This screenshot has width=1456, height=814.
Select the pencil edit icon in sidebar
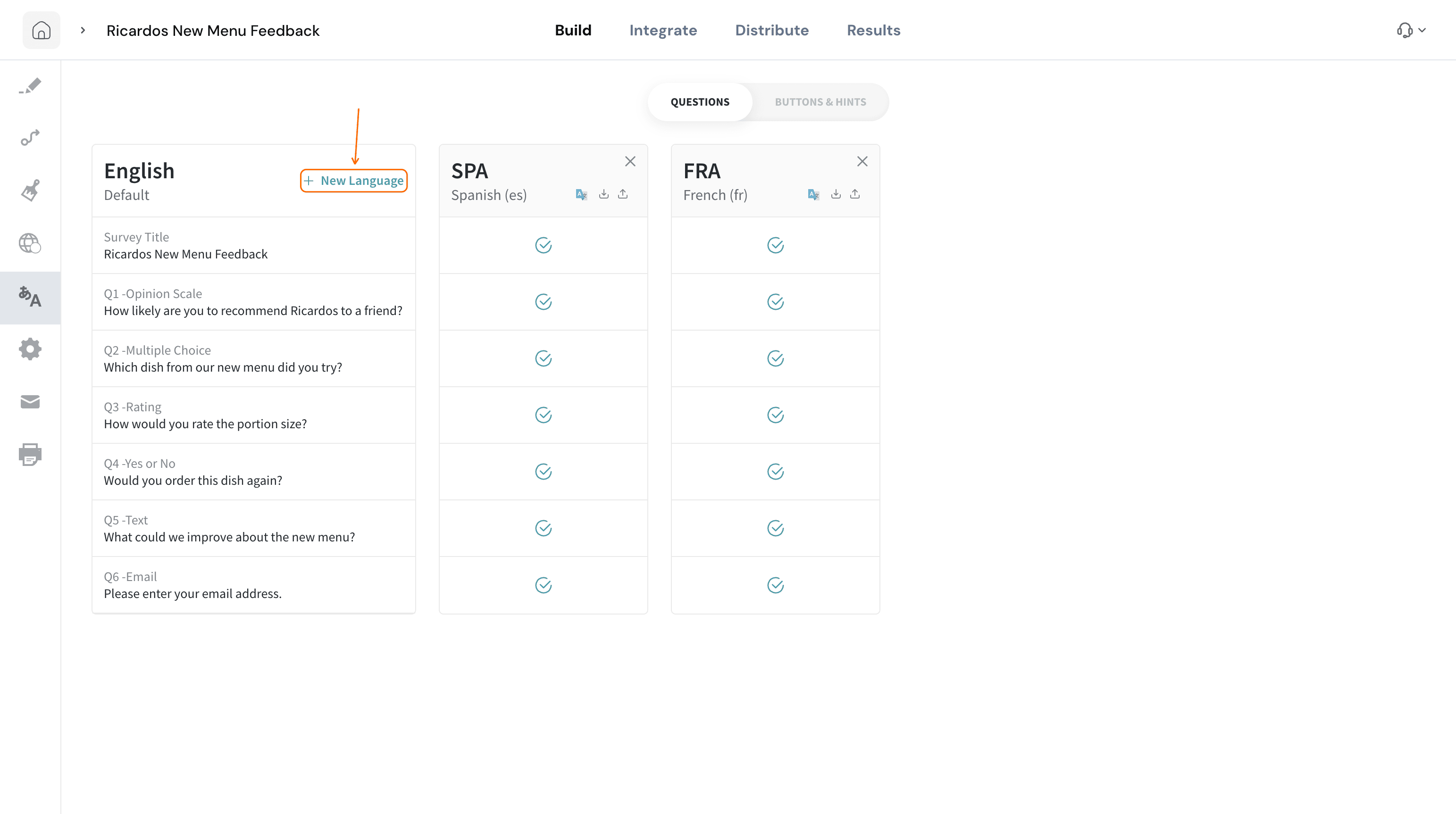tap(30, 86)
